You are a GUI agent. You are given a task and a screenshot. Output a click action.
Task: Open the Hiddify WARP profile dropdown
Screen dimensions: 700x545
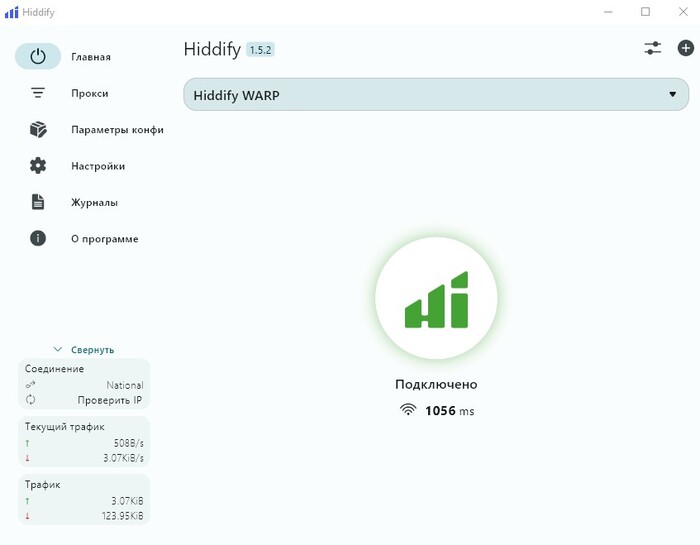click(436, 95)
